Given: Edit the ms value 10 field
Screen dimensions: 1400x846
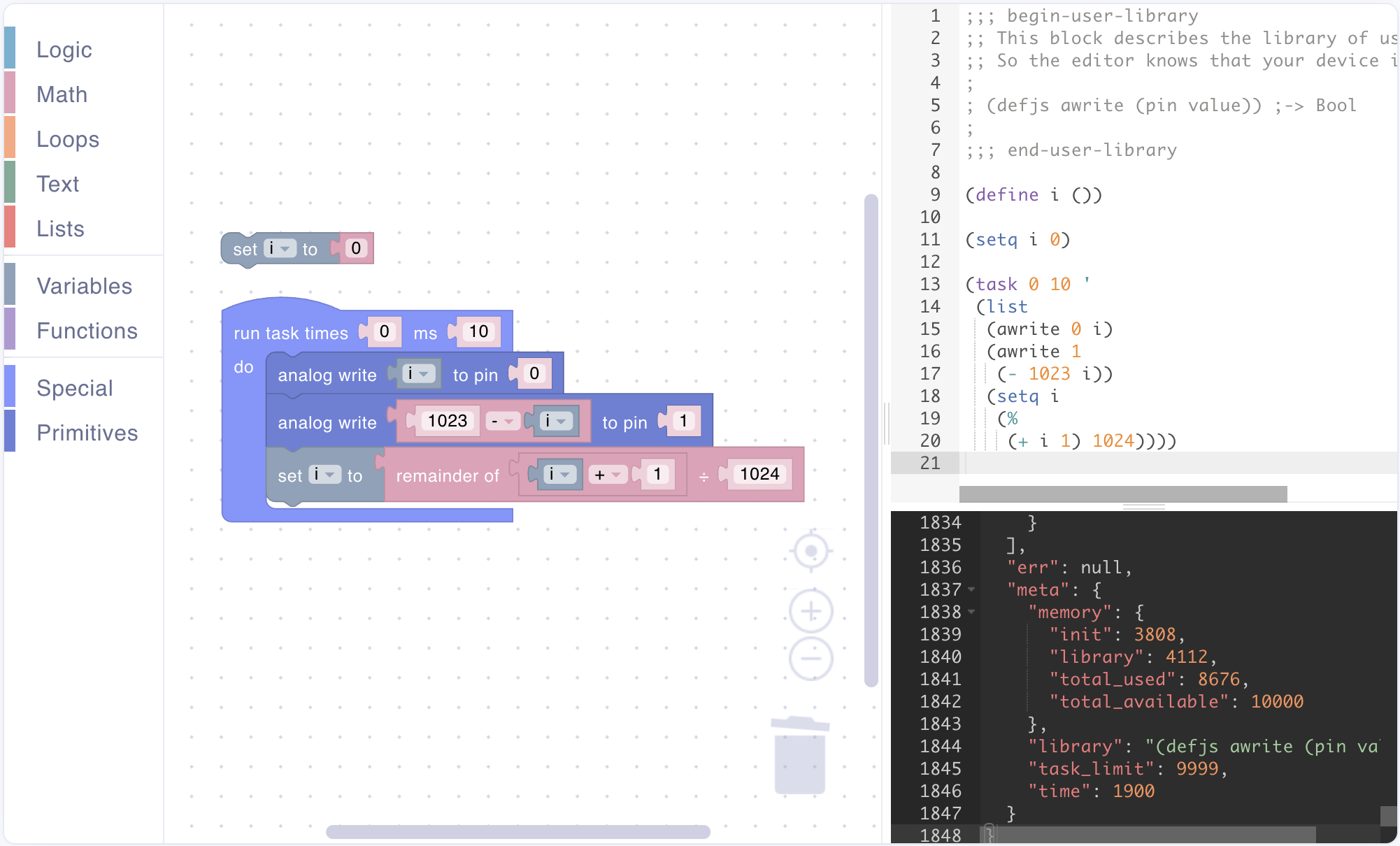Looking at the screenshot, I should coord(478,331).
